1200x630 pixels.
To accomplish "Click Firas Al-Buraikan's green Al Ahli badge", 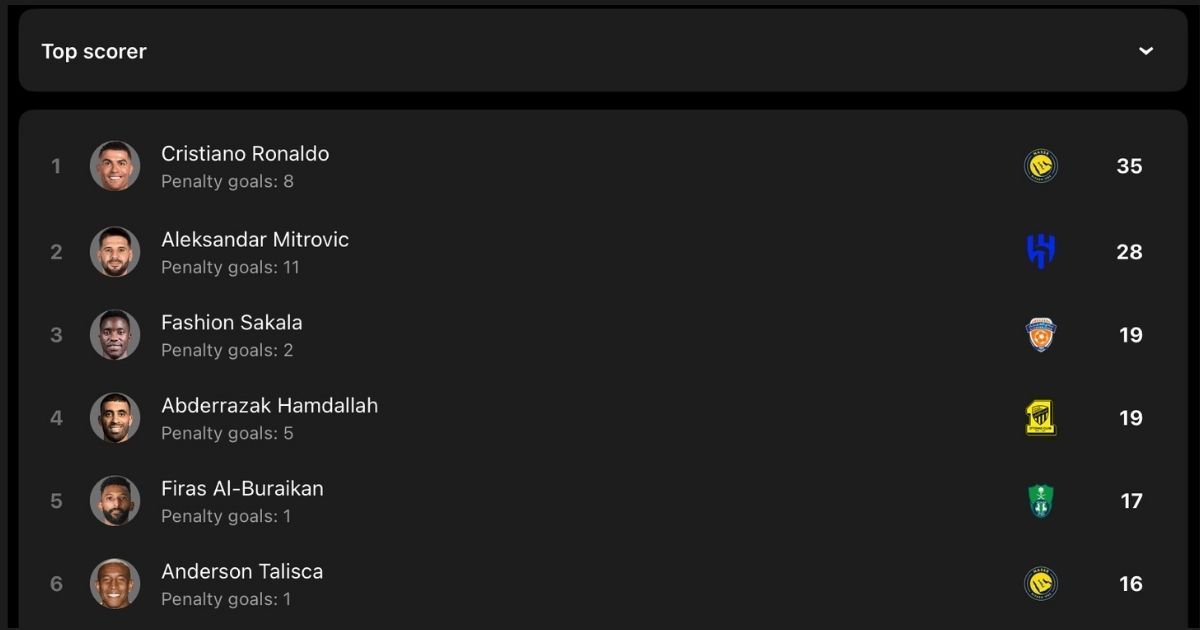I will (1041, 501).
